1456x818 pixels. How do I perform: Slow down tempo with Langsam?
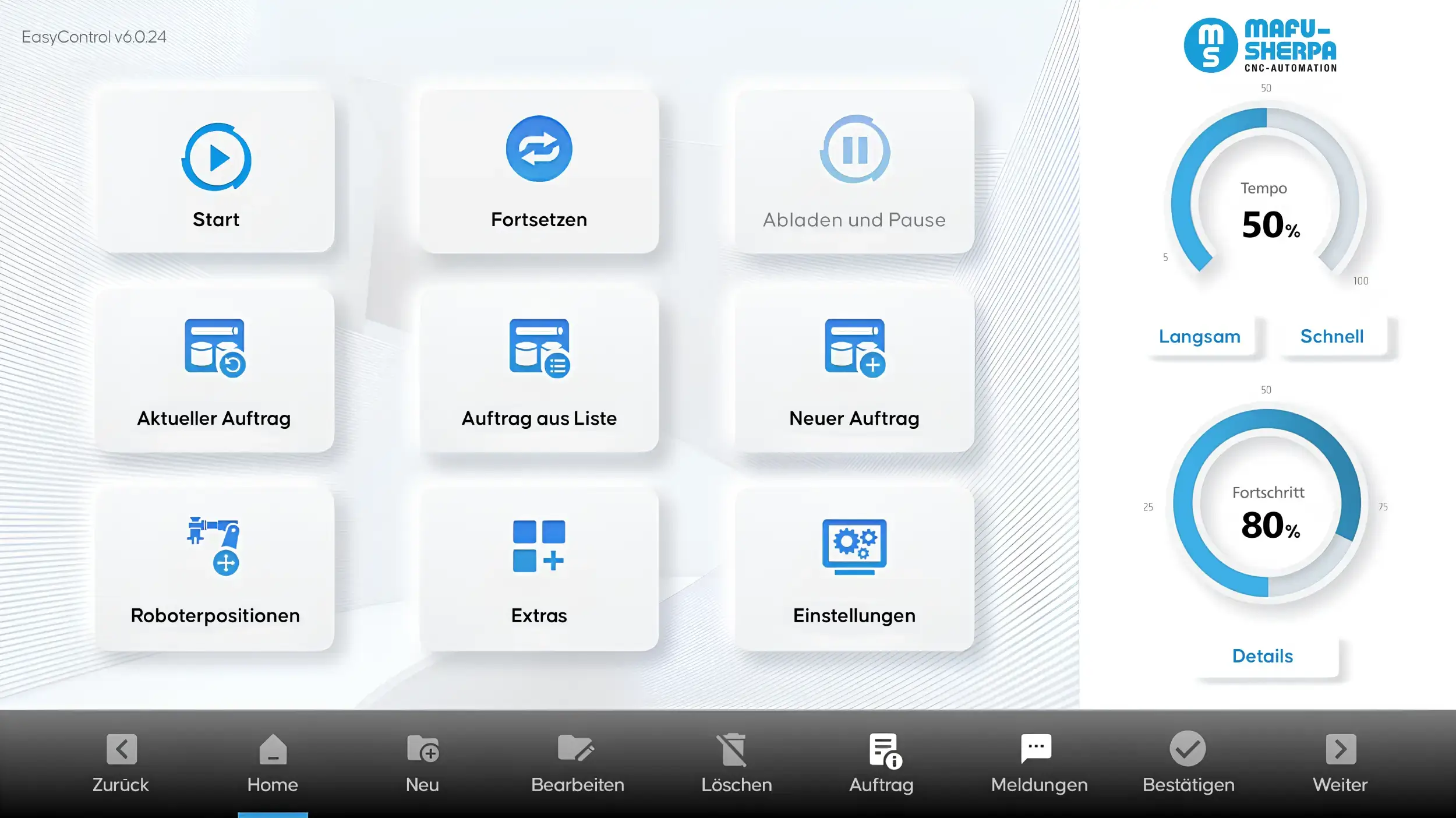1200,337
